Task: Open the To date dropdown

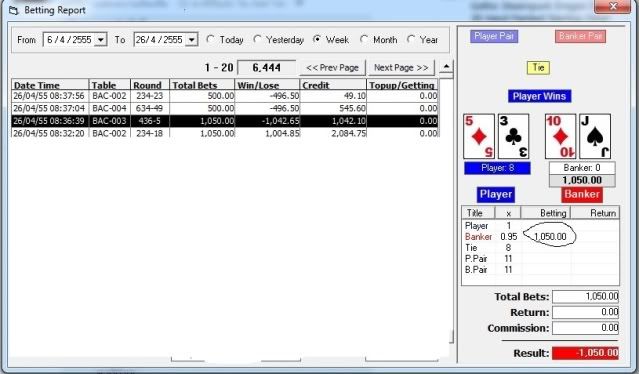Action: pyautogui.click(x=192, y=40)
